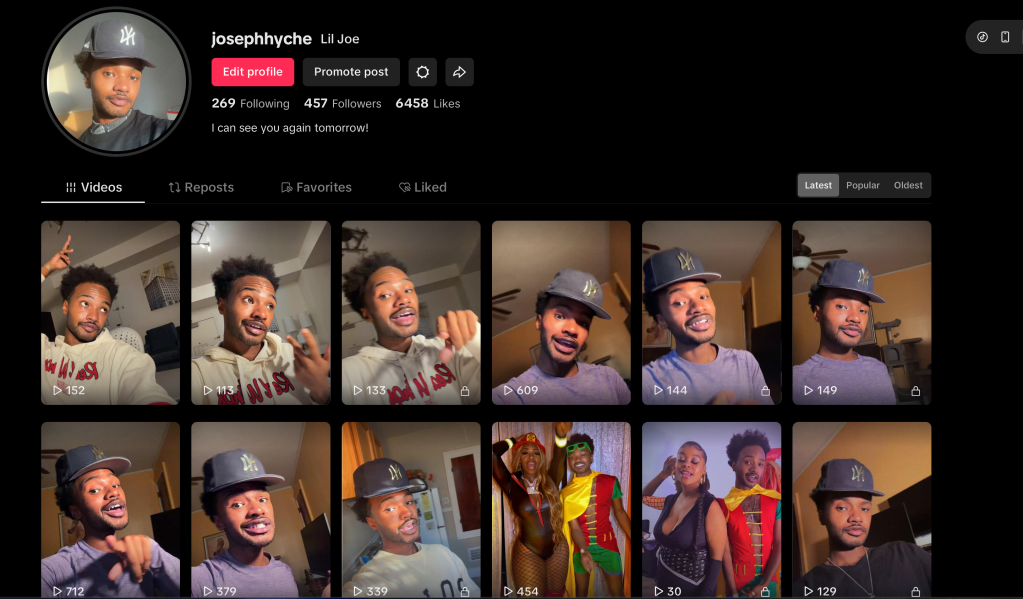Click the lock icon on the 144-view video
The image size is (1023, 599).
click(x=765, y=391)
